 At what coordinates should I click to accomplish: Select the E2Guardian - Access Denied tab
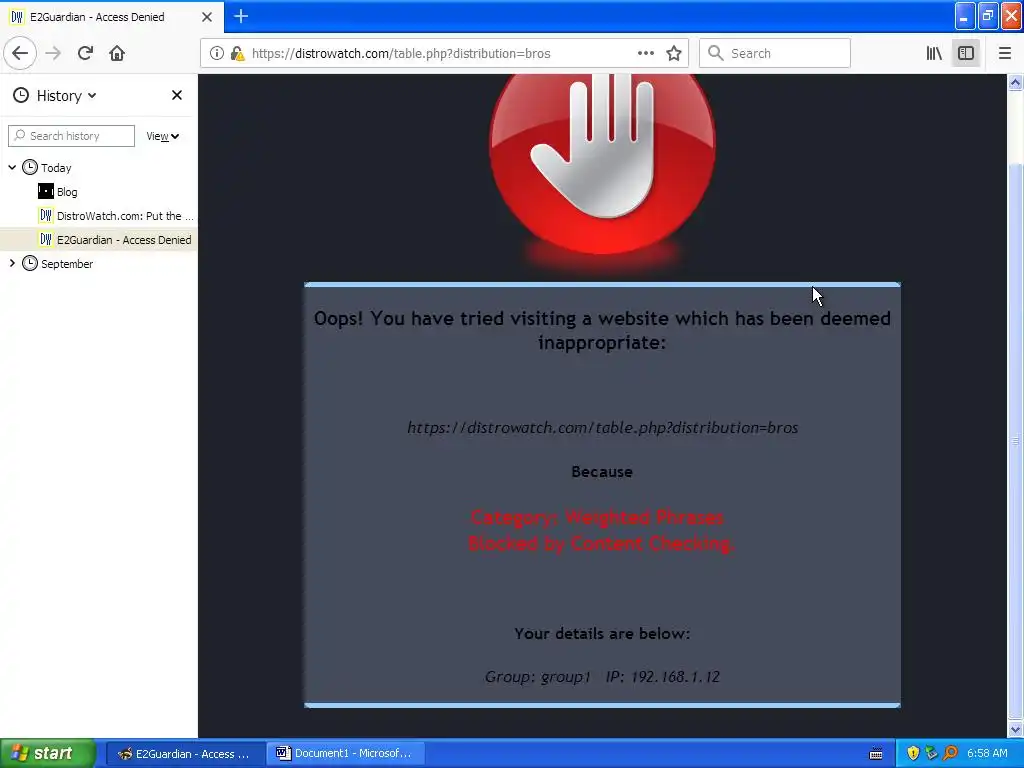coord(112,17)
